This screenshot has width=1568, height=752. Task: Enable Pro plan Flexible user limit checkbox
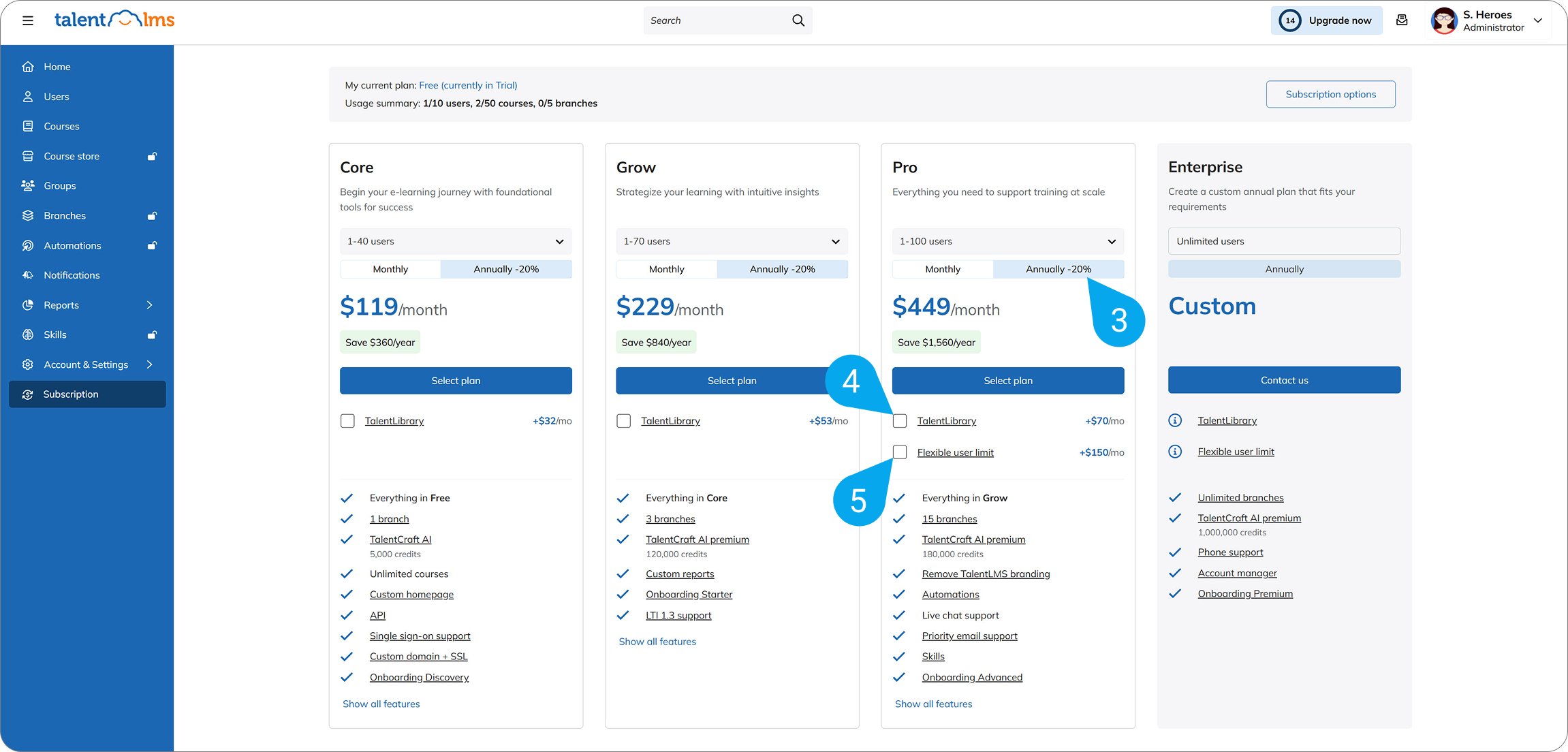pos(900,452)
